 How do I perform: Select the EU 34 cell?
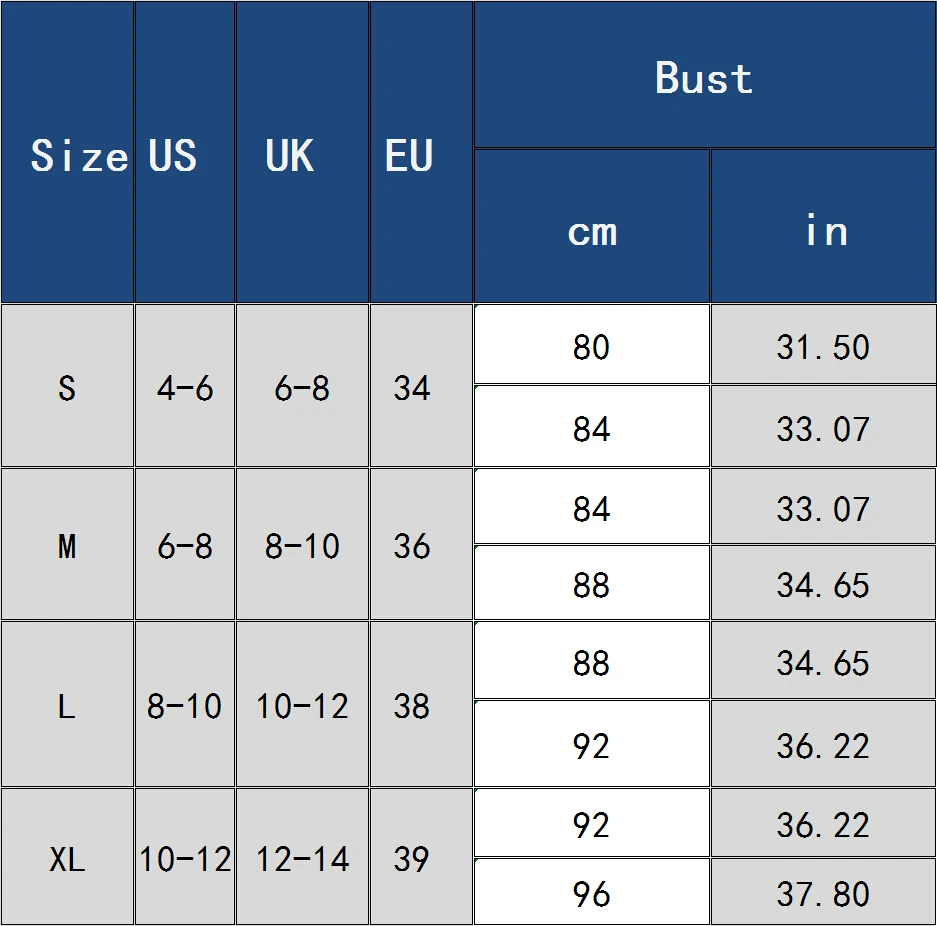click(421, 385)
